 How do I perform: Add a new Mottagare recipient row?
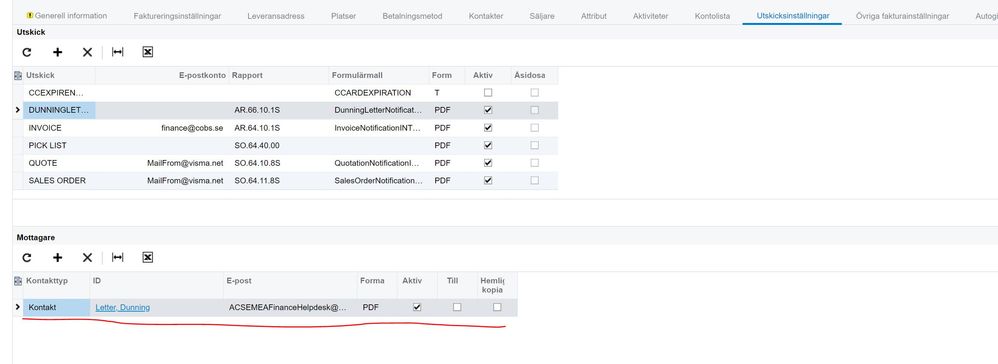pos(57,258)
